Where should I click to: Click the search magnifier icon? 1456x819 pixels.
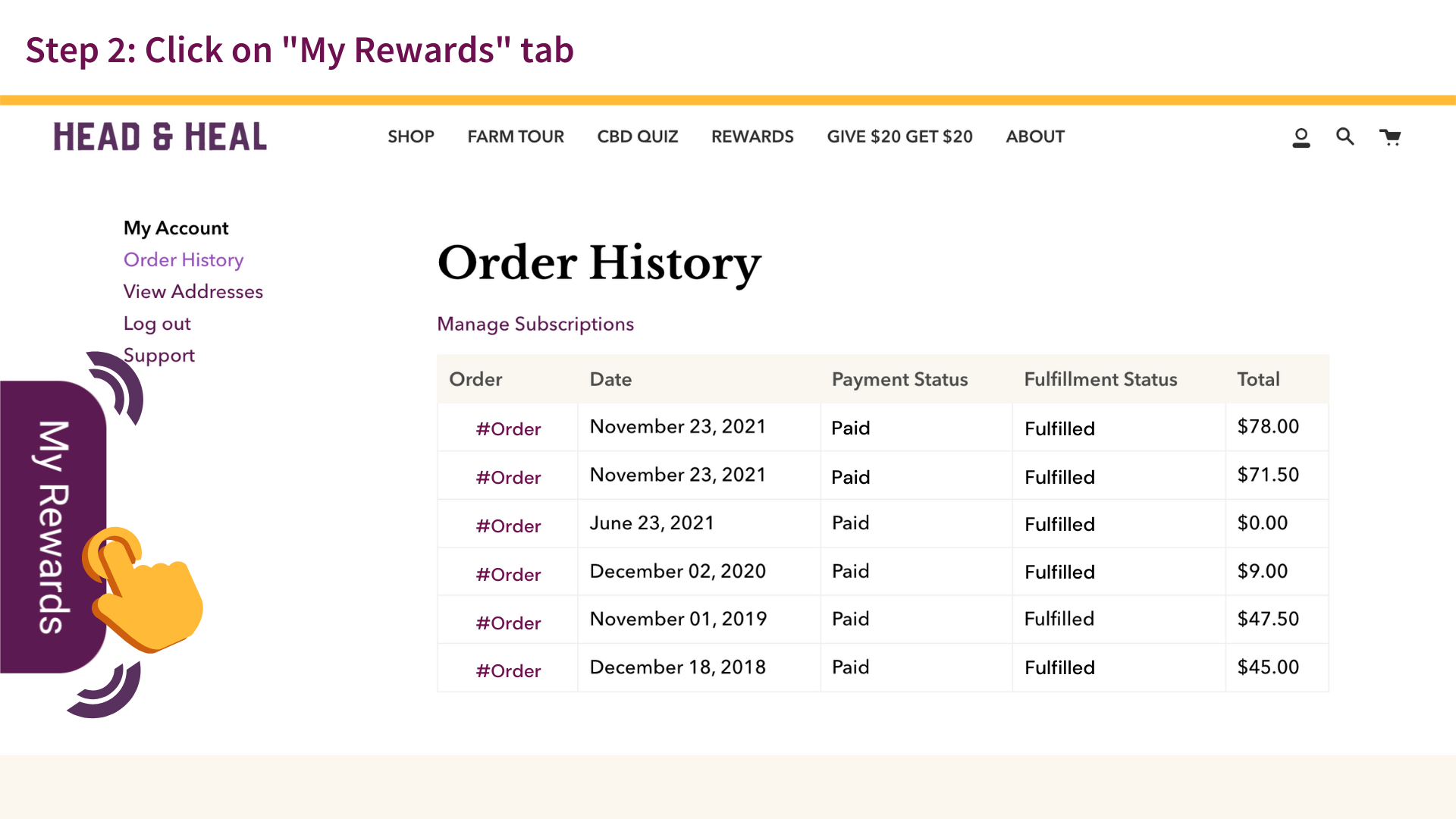pos(1345,136)
